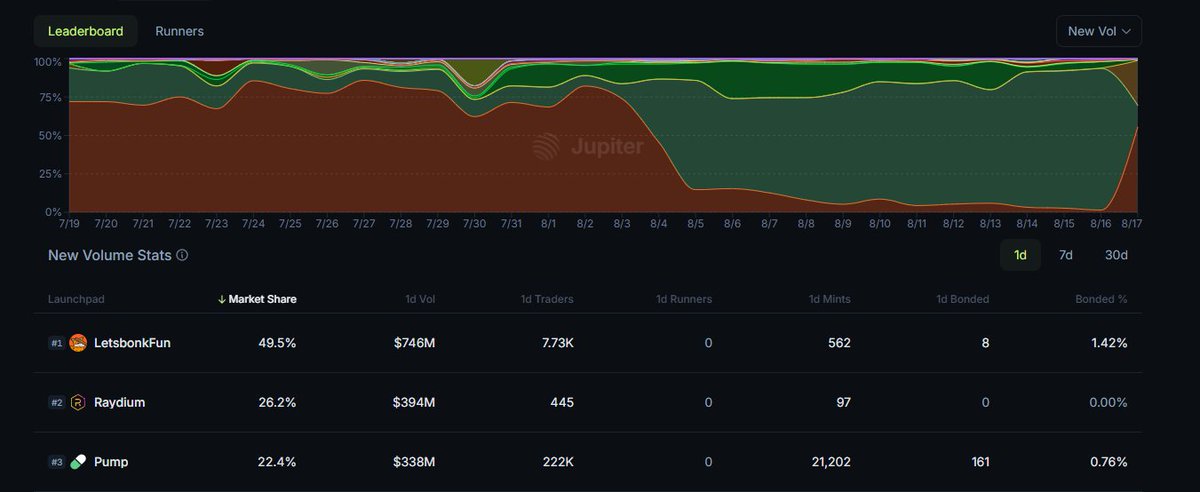Click the 22.4% market share value
This screenshot has height=492, width=1200.
point(276,462)
